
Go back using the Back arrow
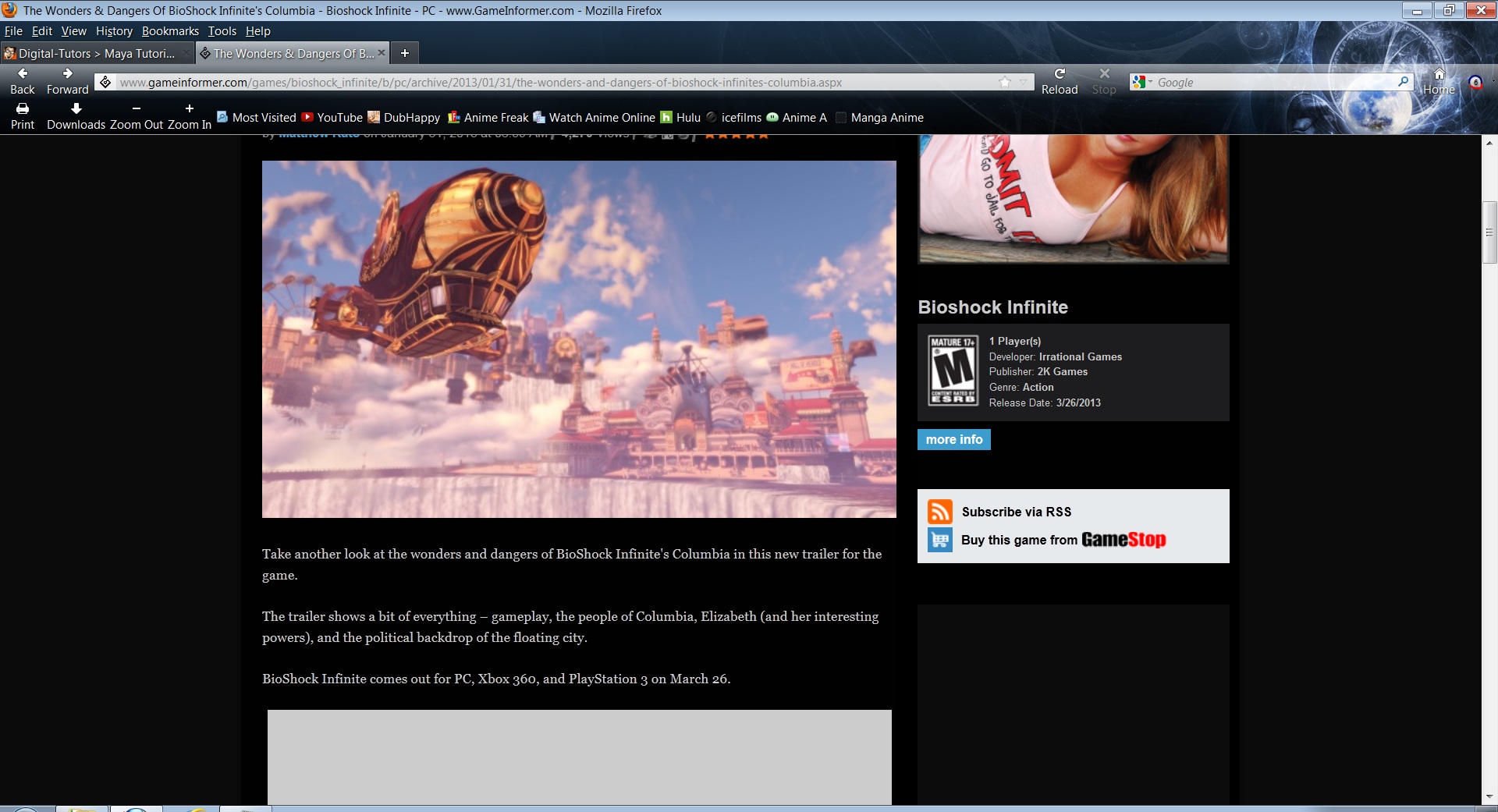pyautogui.click(x=23, y=74)
